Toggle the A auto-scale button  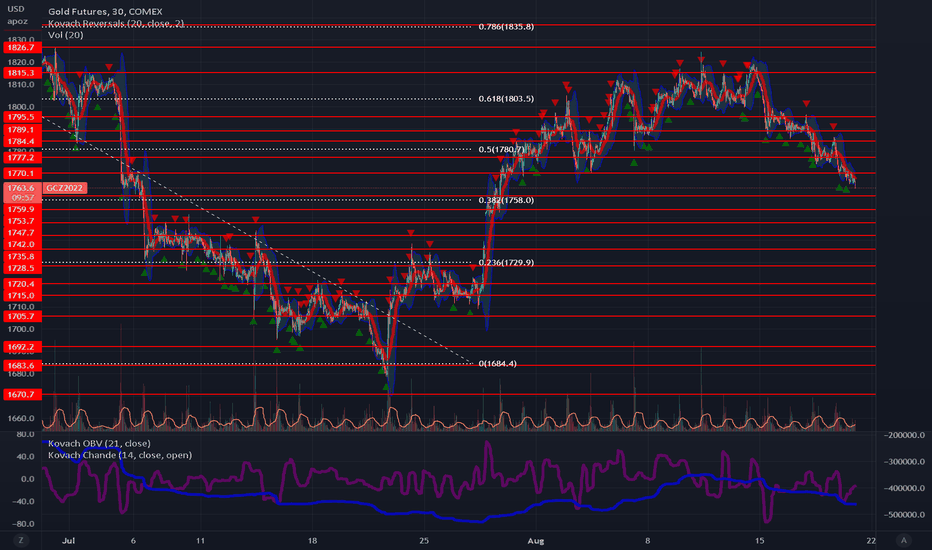click(904, 540)
